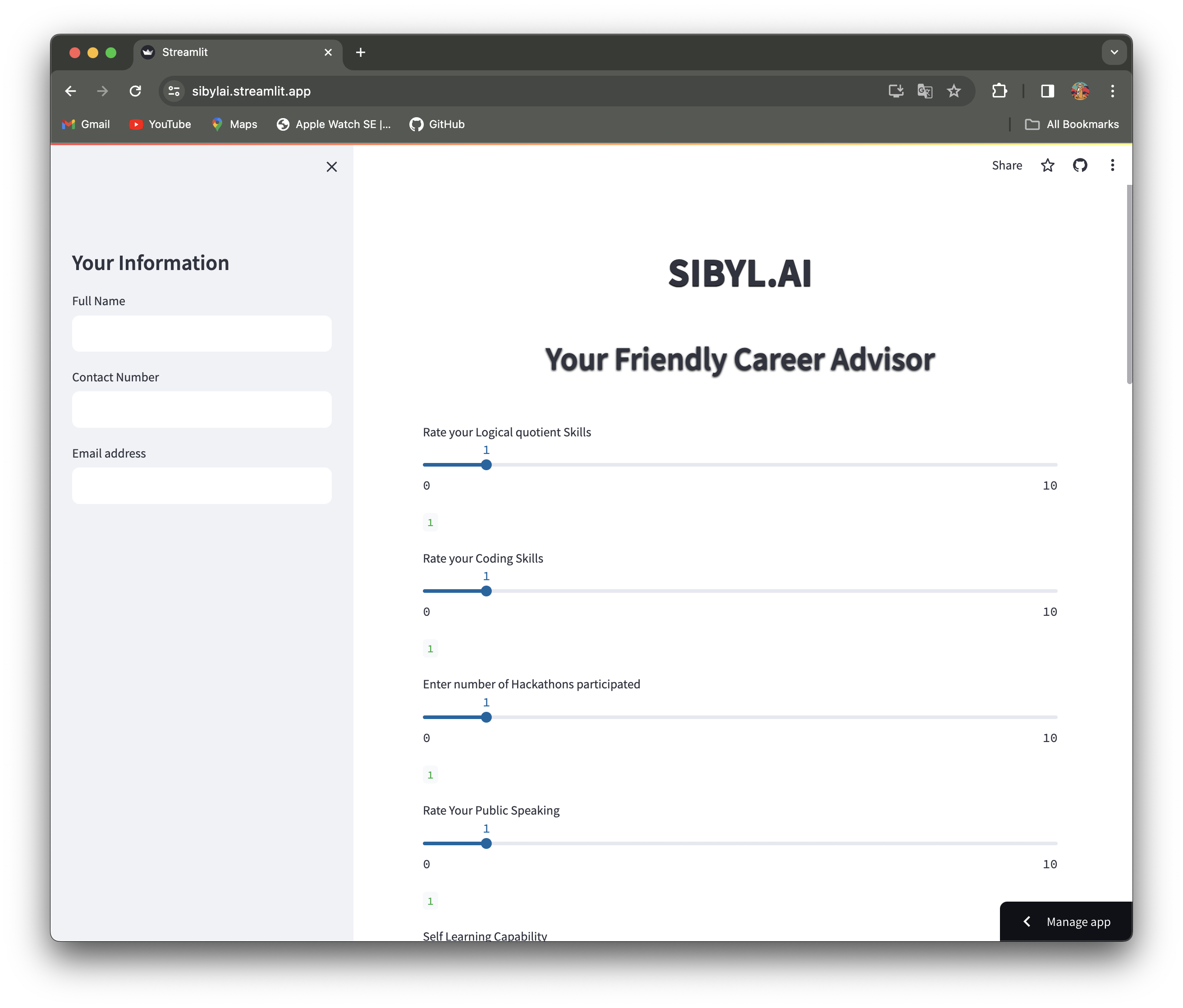Star this Streamlit app as favorite
The height and width of the screenshot is (1008, 1183).
[1047, 165]
